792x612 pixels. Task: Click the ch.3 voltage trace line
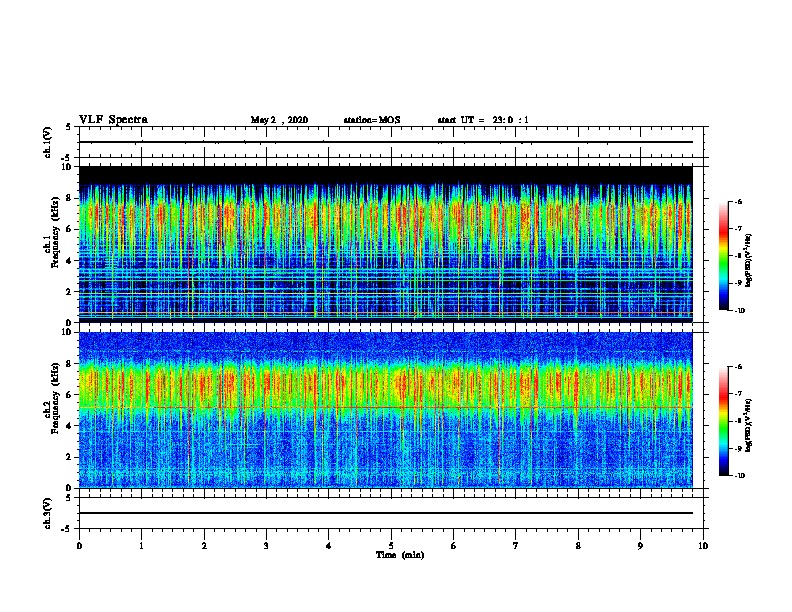point(385,513)
